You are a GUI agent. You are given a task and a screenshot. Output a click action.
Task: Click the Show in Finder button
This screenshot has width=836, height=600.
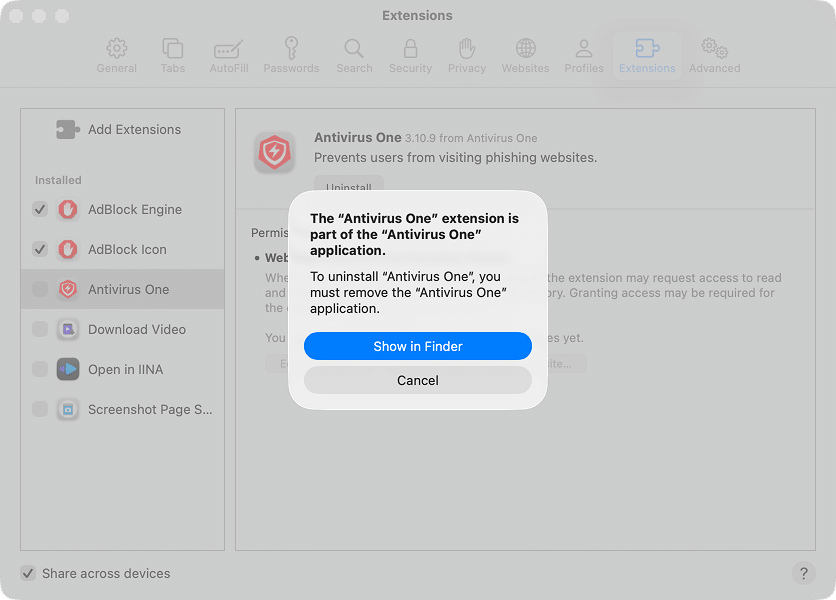[x=417, y=346]
